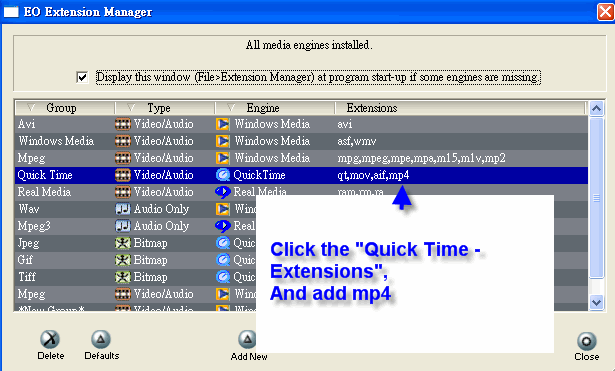
Task: Click the engine icon beside asf,wmv extensions
Action: click(223, 141)
